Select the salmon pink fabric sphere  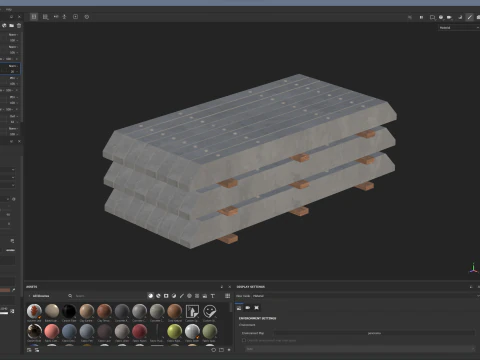52,332
